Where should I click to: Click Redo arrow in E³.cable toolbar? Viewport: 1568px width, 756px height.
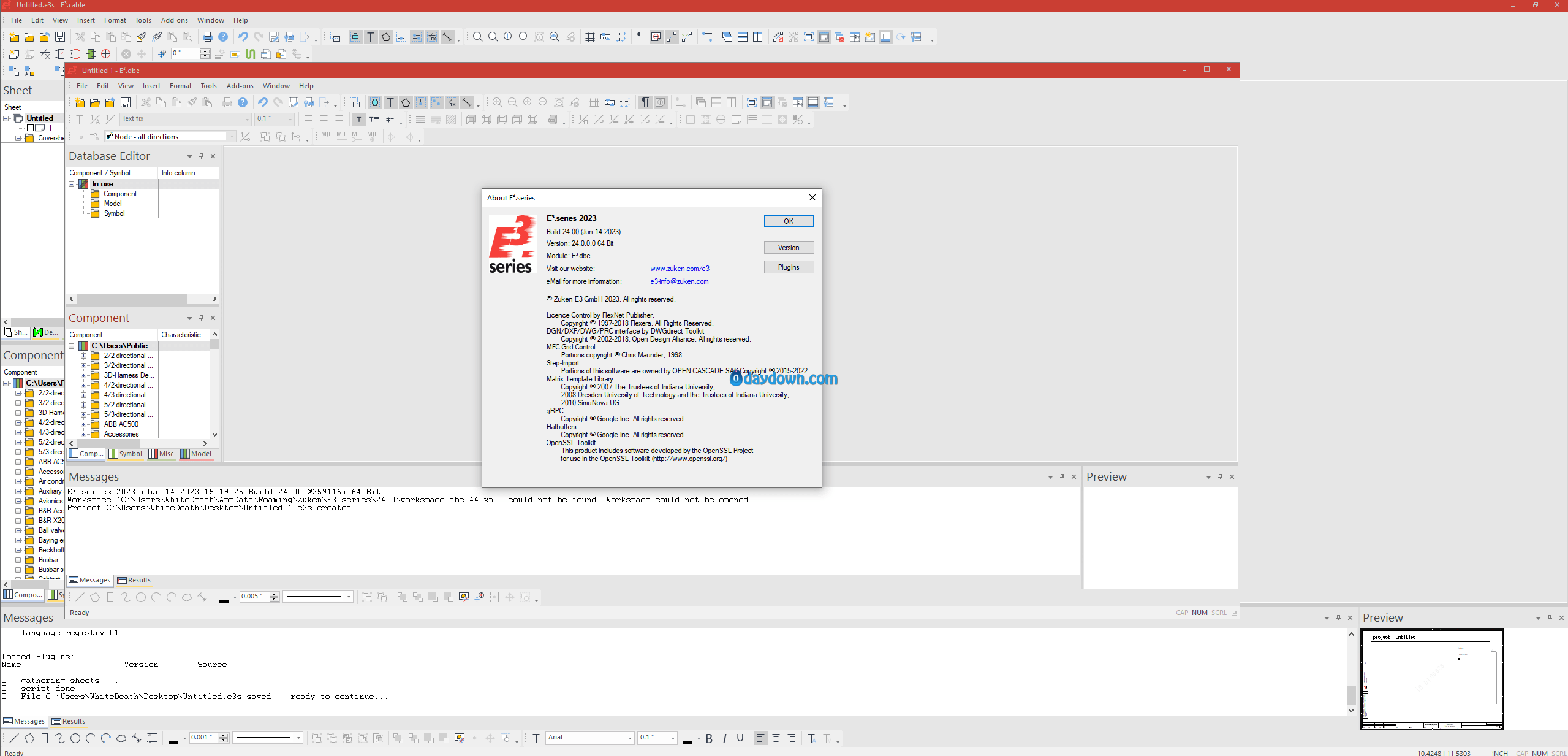[x=259, y=37]
